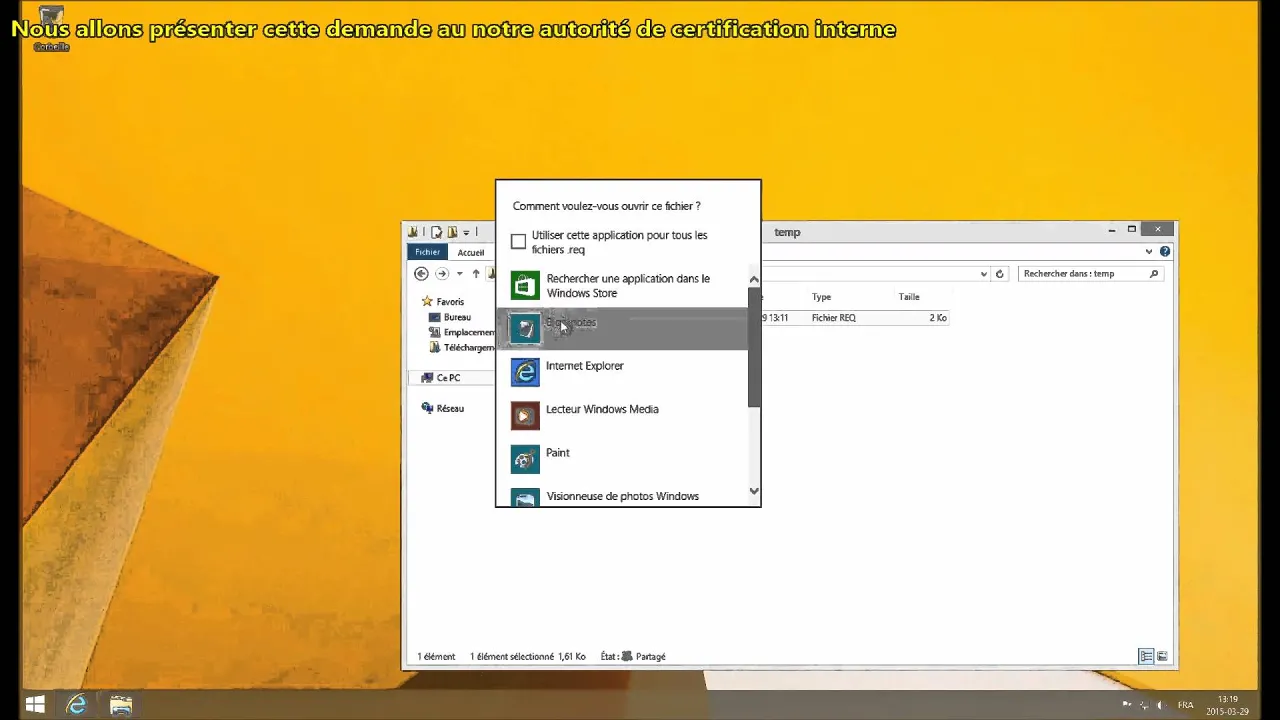Click the FRA language indicator

click(1186, 705)
